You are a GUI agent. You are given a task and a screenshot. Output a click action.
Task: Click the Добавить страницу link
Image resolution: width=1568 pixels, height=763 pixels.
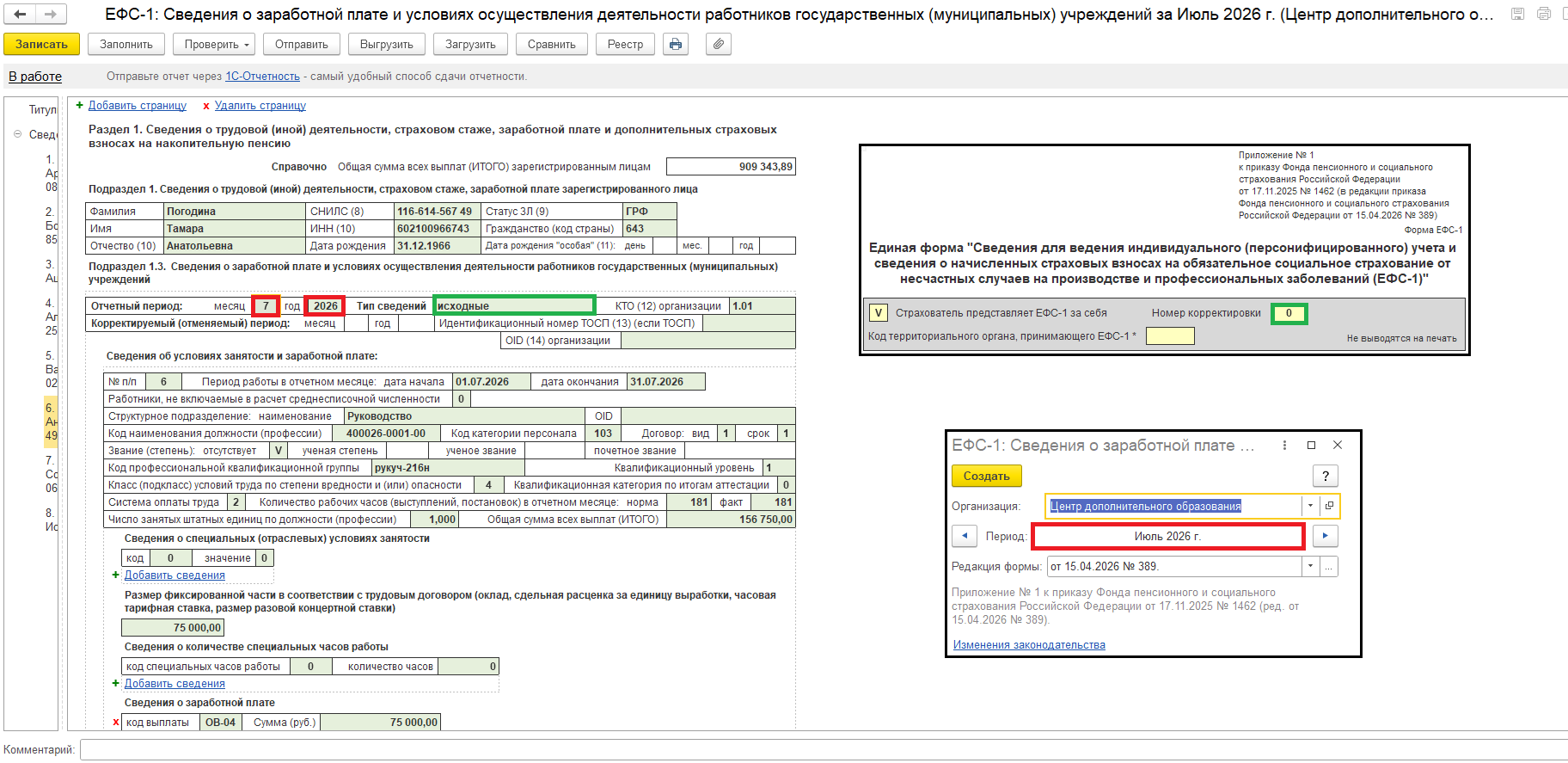tap(138, 106)
